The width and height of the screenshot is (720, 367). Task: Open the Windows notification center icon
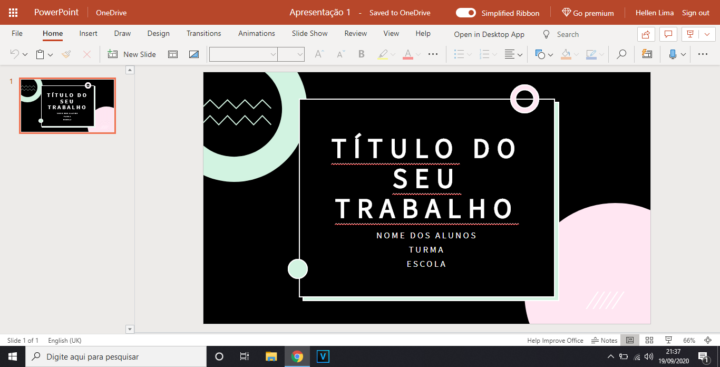pos(703,356)
